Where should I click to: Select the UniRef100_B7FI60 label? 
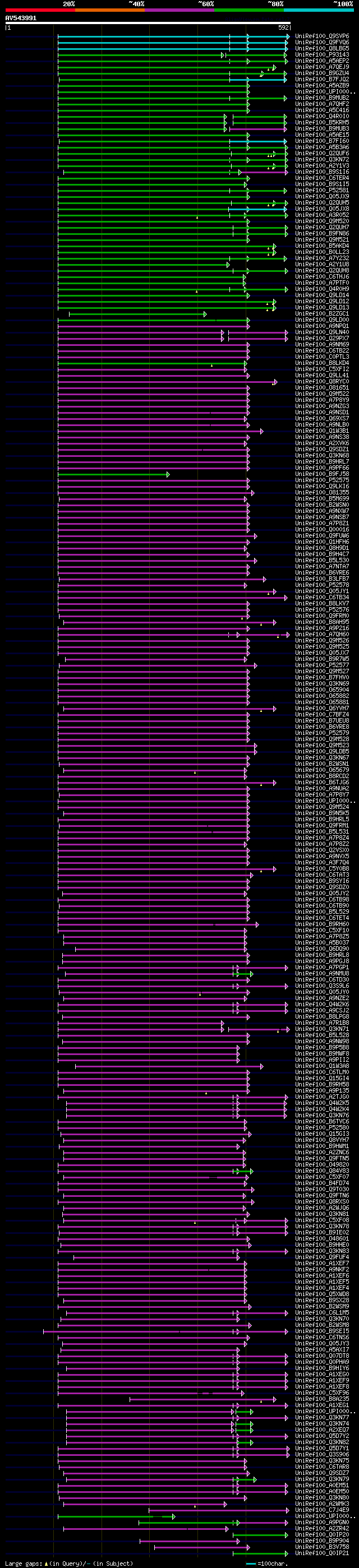click(322, 141)
